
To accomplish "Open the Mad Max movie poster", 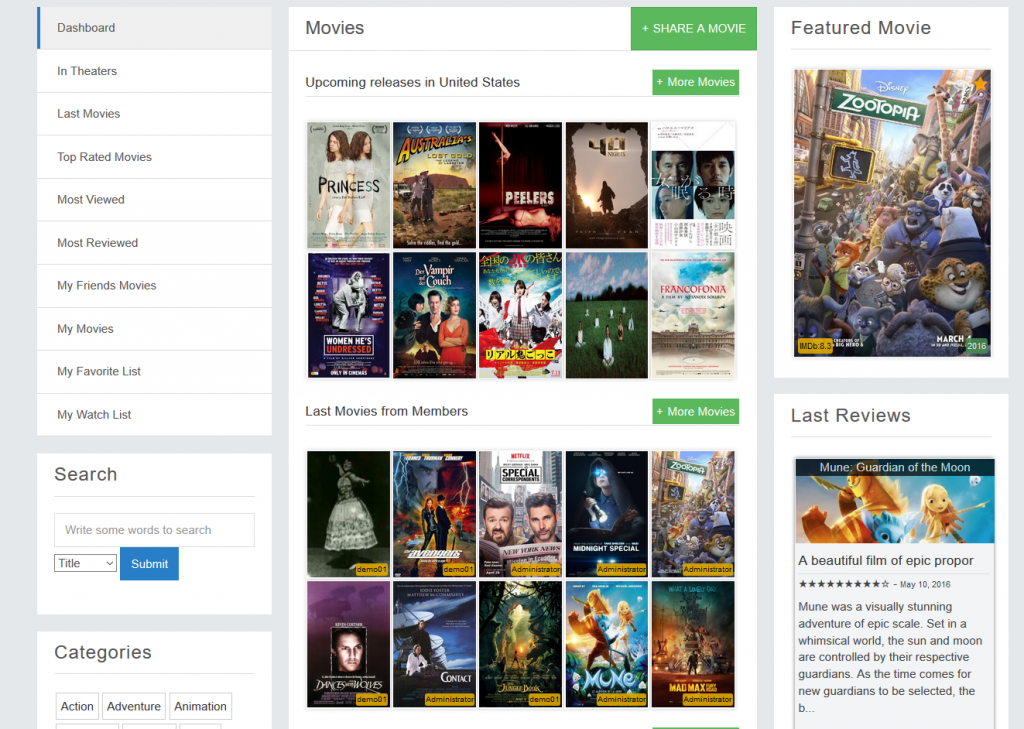I will click(x=693, y=644).
